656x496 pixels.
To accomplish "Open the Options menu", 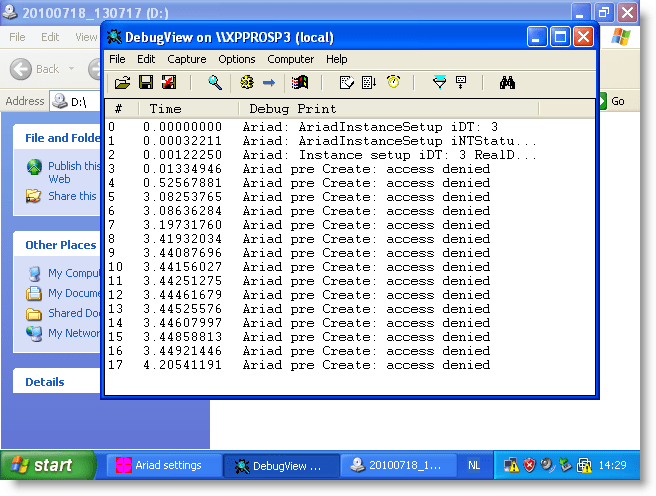I will click(x=237, y=59).
